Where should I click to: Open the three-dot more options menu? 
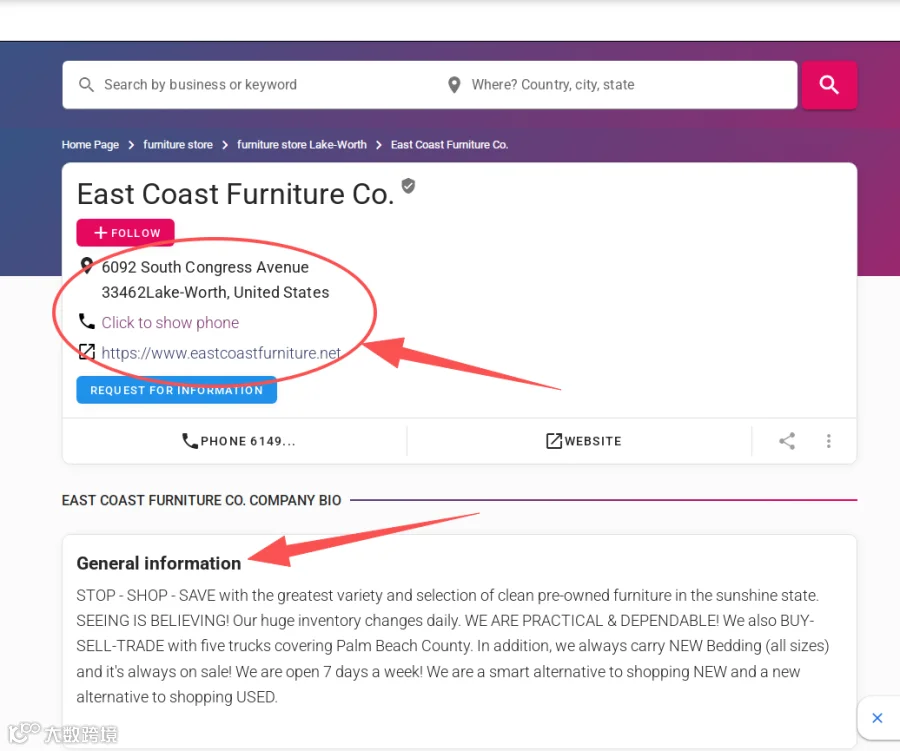[x=828, y=441]
